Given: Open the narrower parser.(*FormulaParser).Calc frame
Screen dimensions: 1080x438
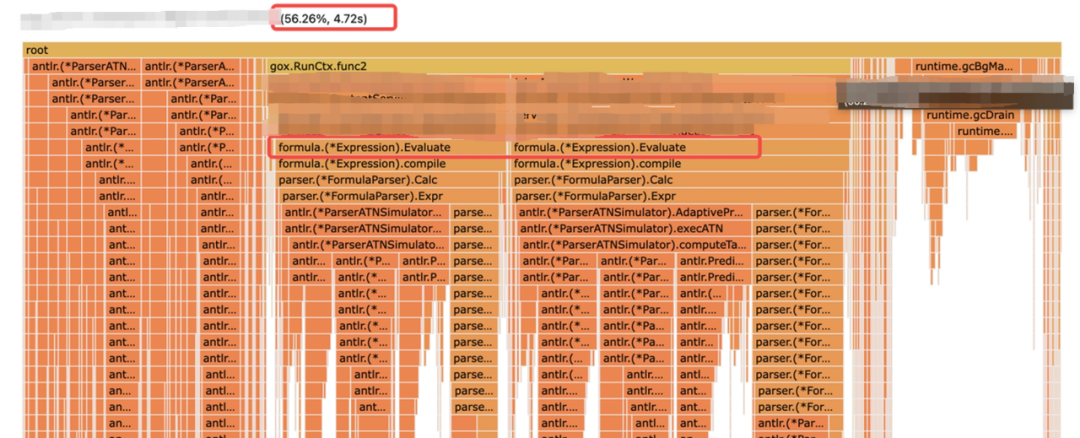Looking at the screenshot, I should [x=388, y=180].
